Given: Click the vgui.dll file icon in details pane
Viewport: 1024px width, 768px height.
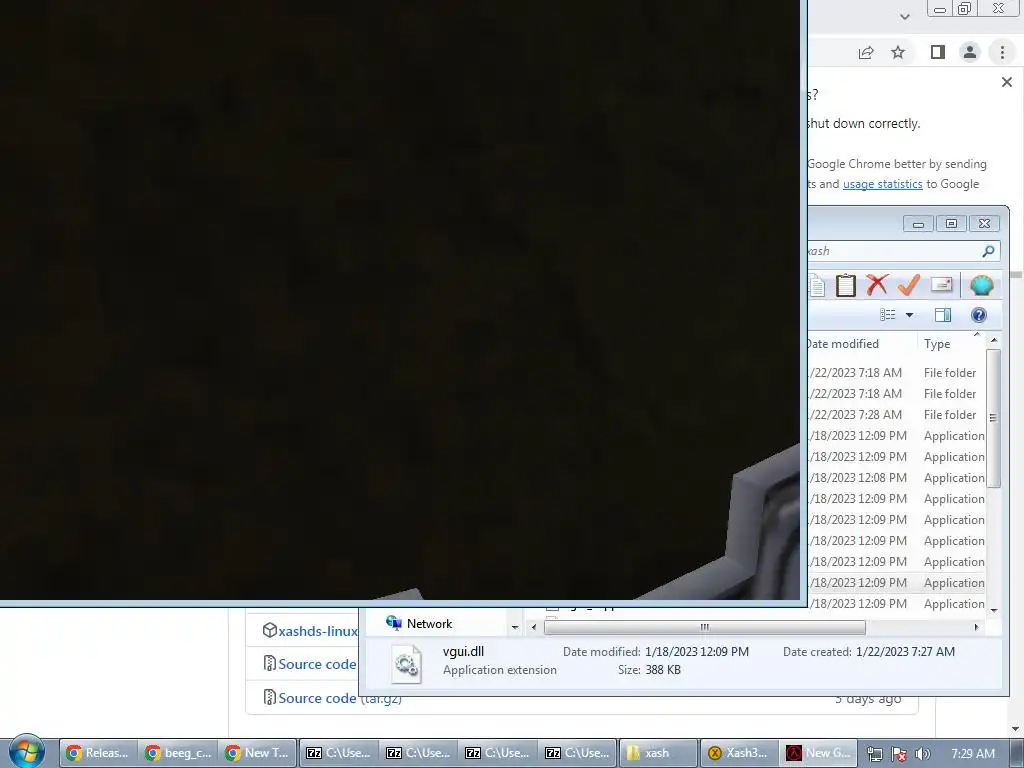Looking at the screenshot, I should point(406,664).
